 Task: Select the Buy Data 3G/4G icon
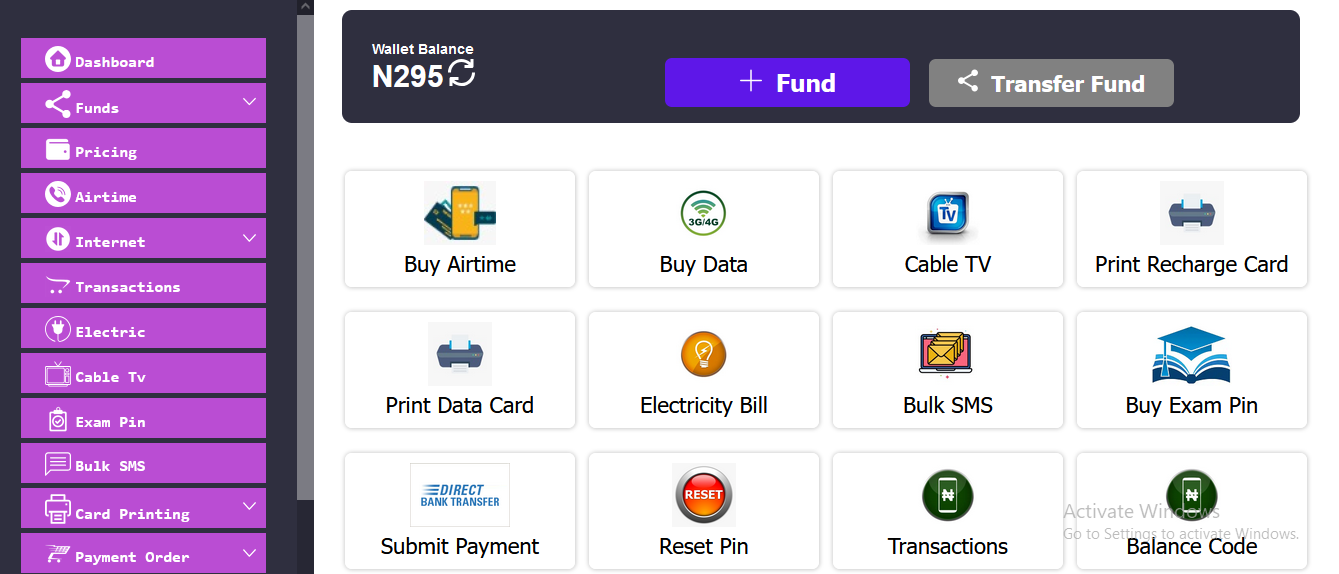click(x=703, y=213)
